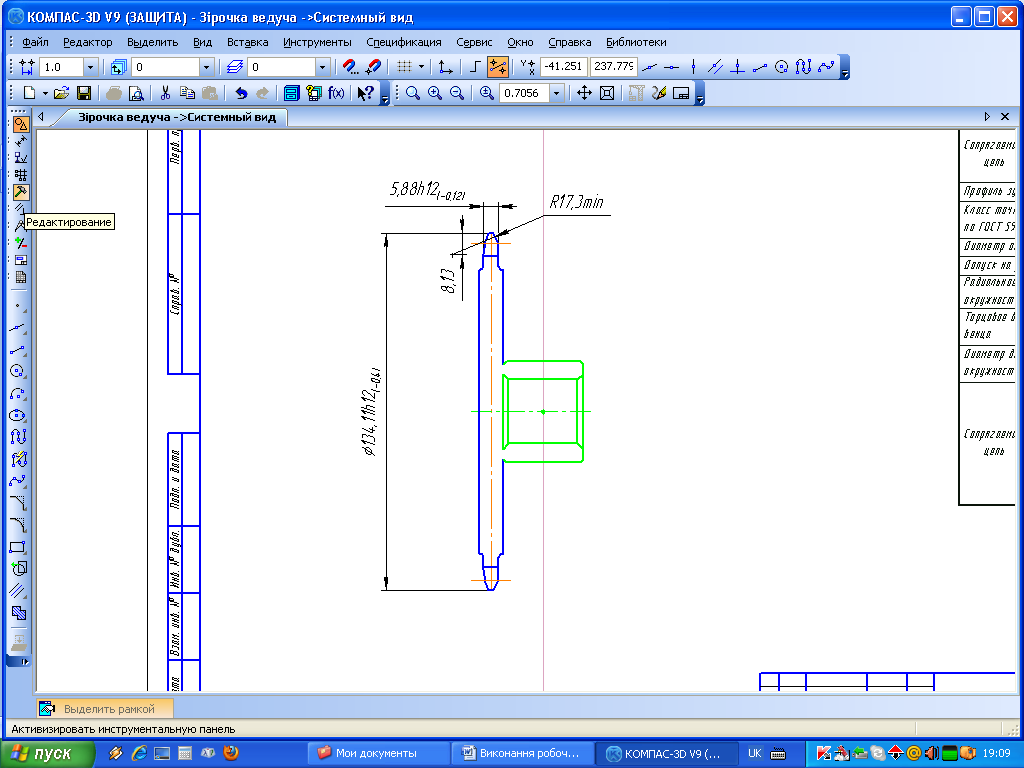Open the current scale 1.0 dropdown
Viewport: 1024px width, 768px height.
(91, 67)
